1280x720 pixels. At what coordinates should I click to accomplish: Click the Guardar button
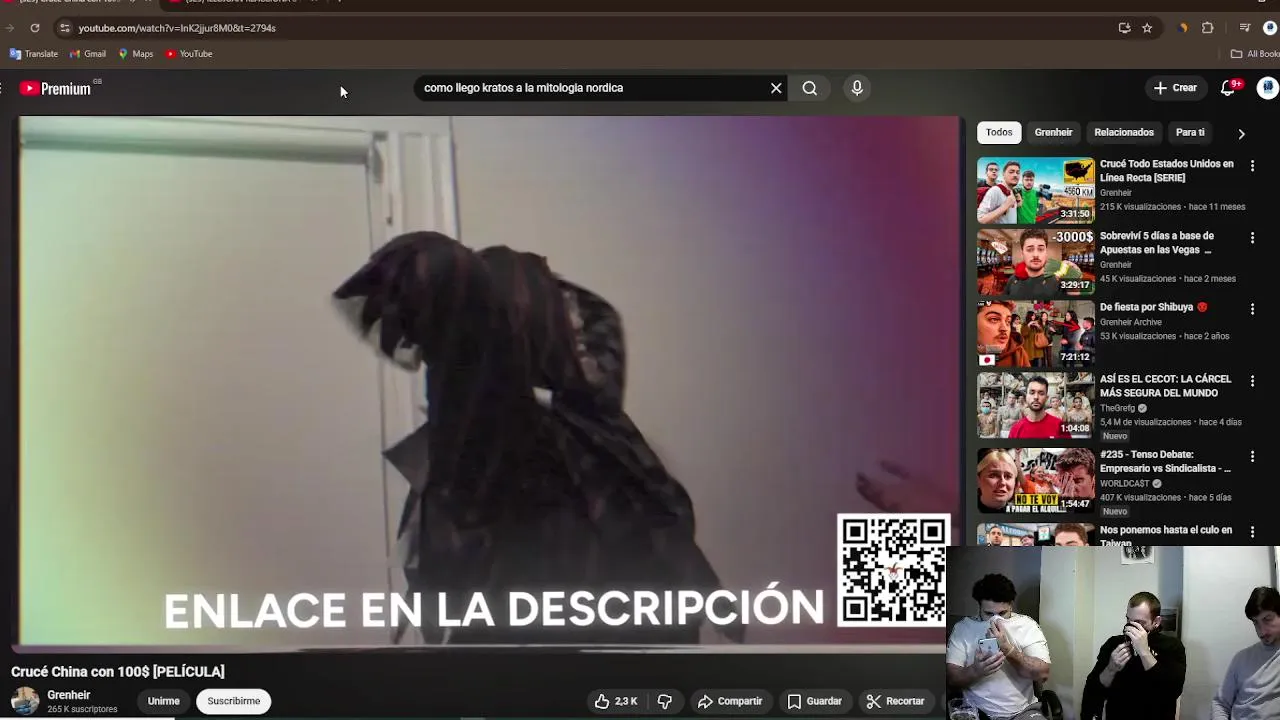pos(815,701)
